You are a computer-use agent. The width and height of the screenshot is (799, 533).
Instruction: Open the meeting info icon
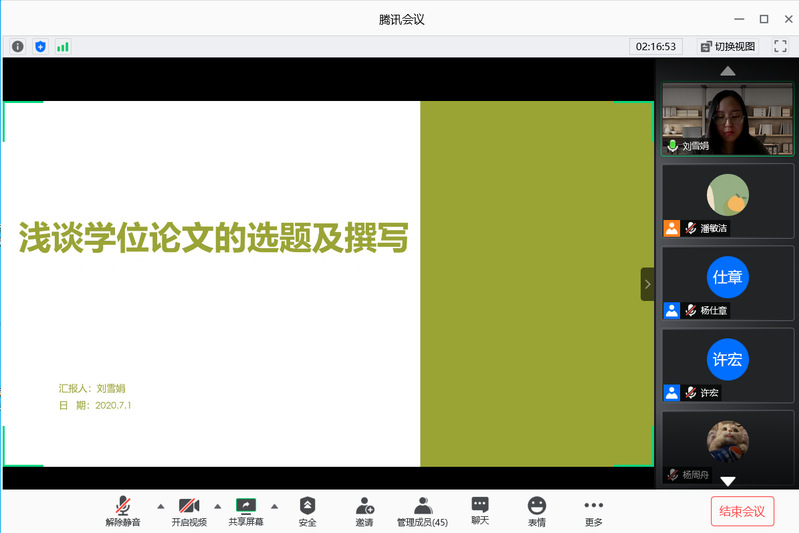point(18,46)
